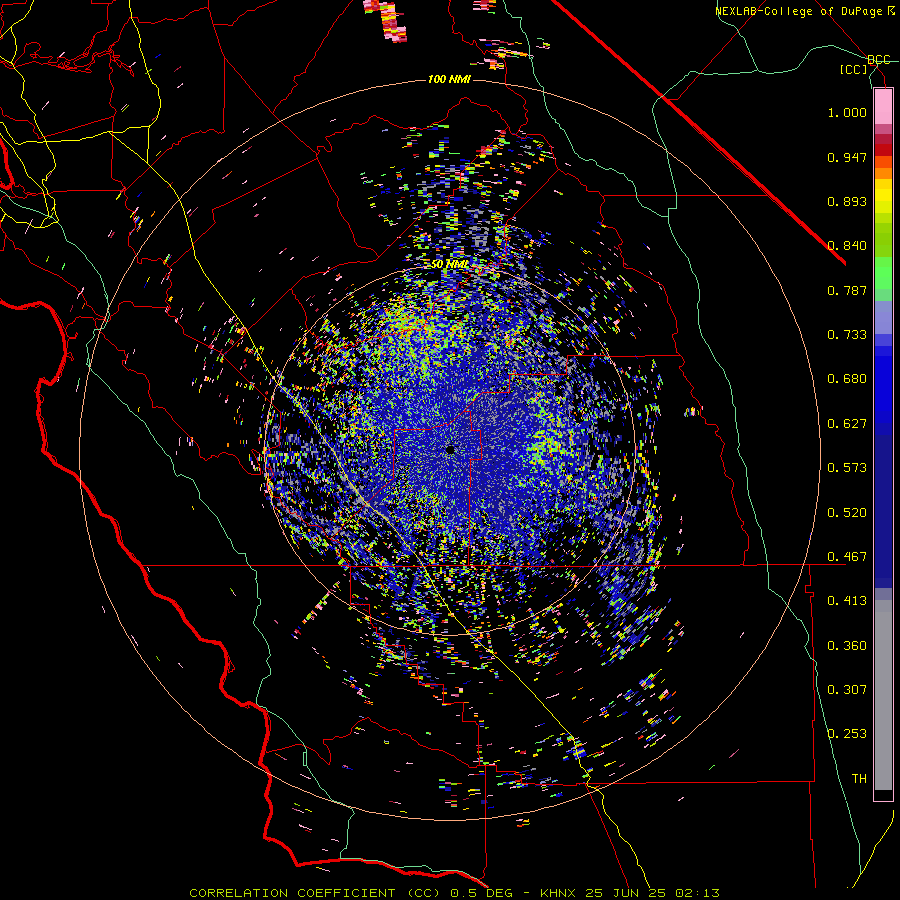Image resolution: width=900 pixels, height=900 pixels.
Task: Select the 0.360 scale value
Action: (847, 646)
